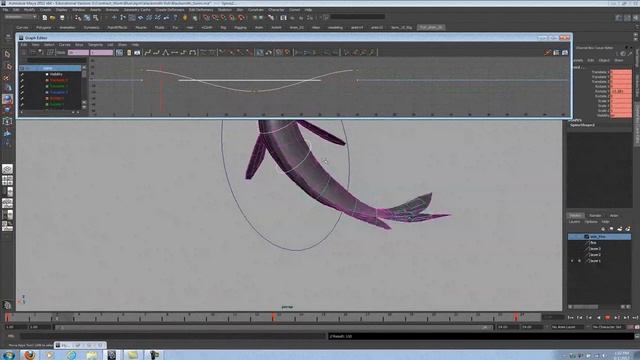Select red Translate X channel in list
This screenshot has height=360, width=640.
pos(59,80)
